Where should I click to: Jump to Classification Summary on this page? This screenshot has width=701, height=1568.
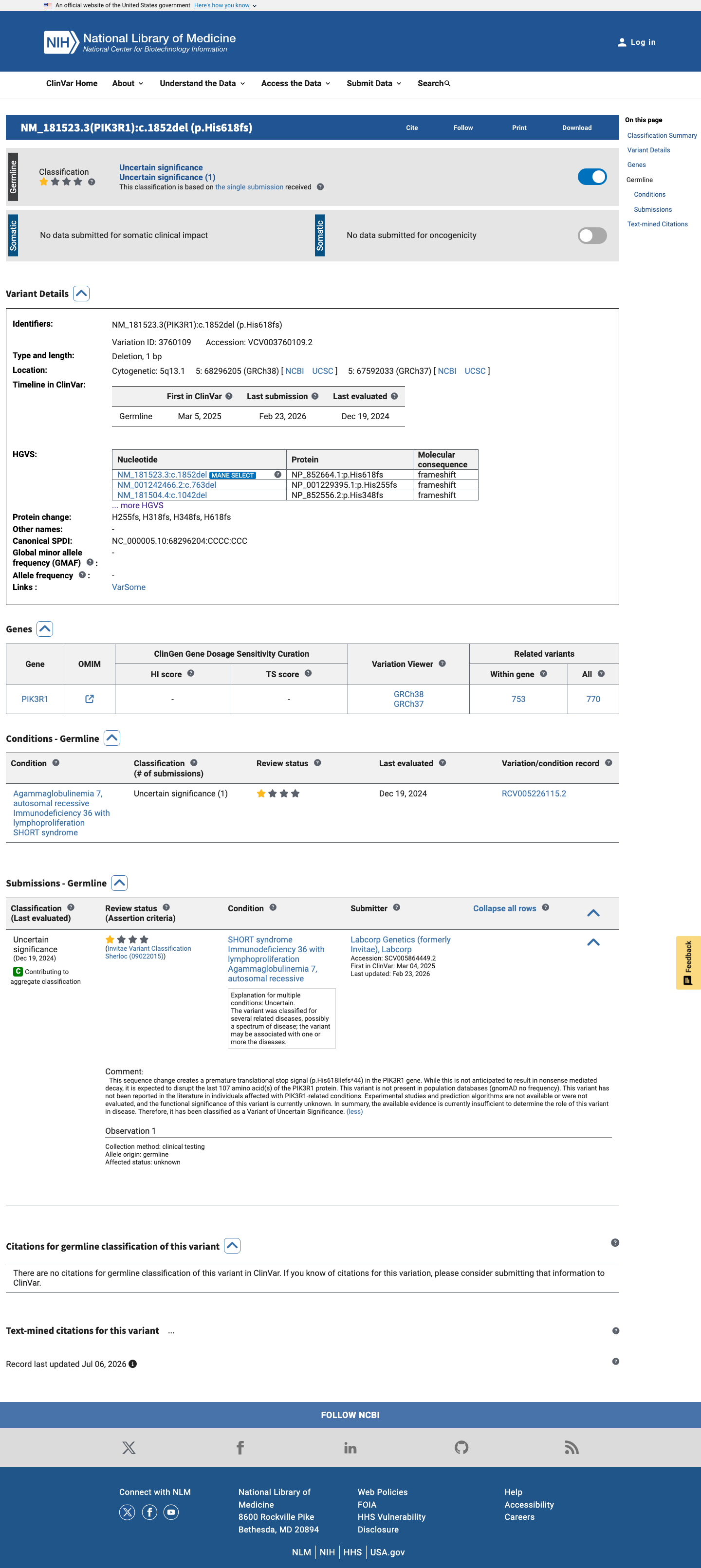point(662,136)
